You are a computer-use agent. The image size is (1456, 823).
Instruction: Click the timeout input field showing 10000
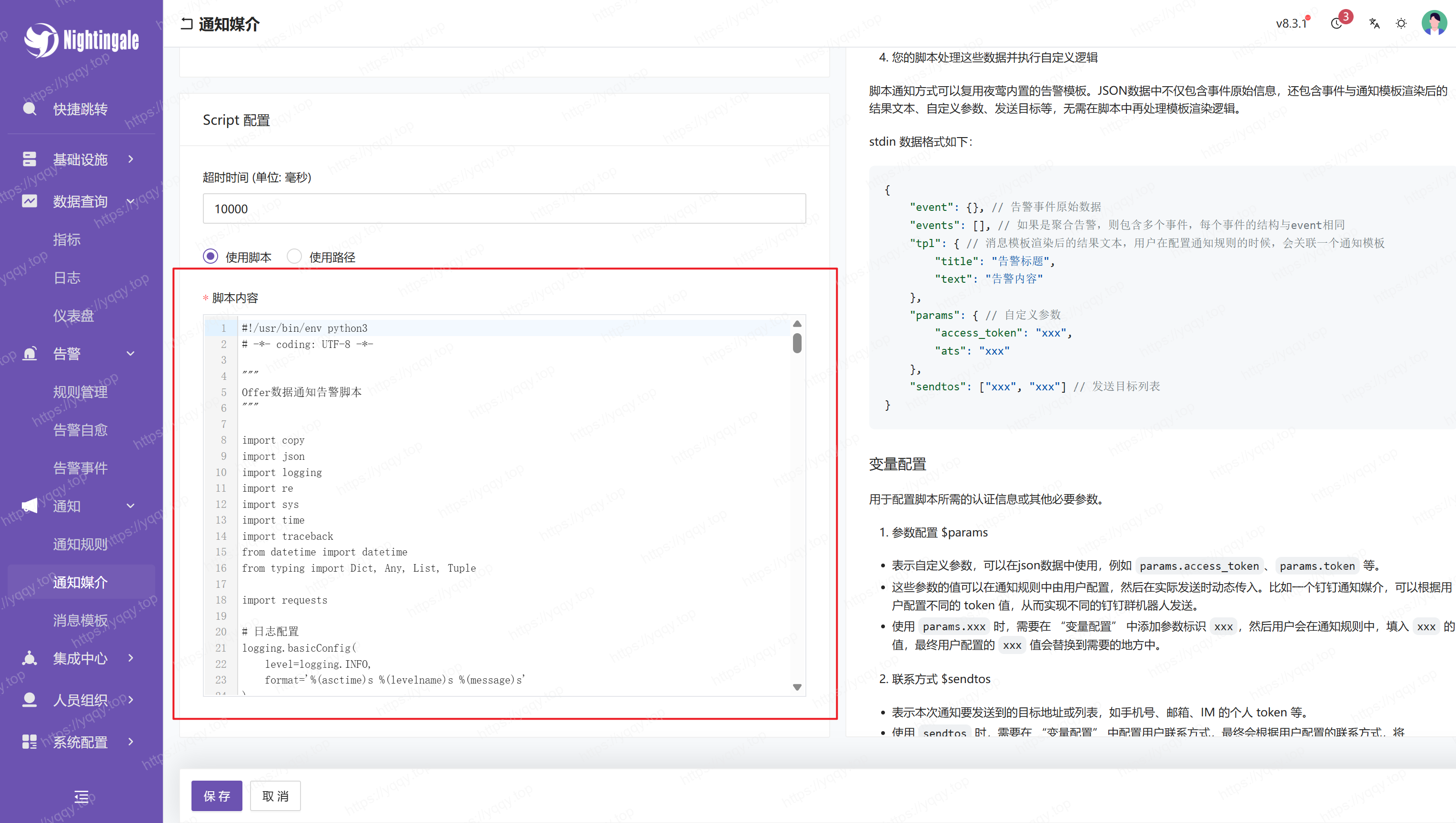(x=504, y=208)
